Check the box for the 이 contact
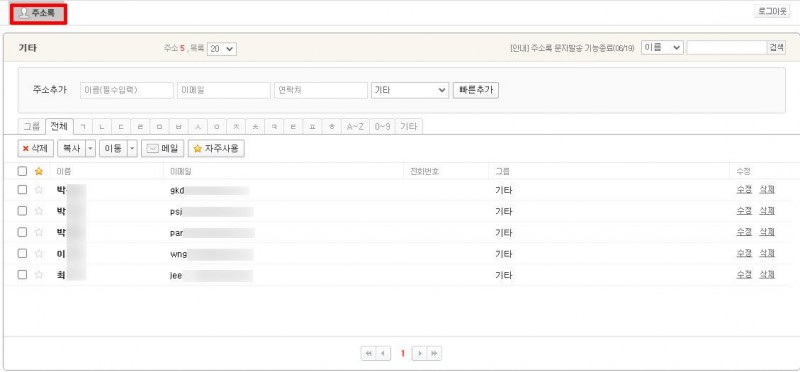 [22, 253]
